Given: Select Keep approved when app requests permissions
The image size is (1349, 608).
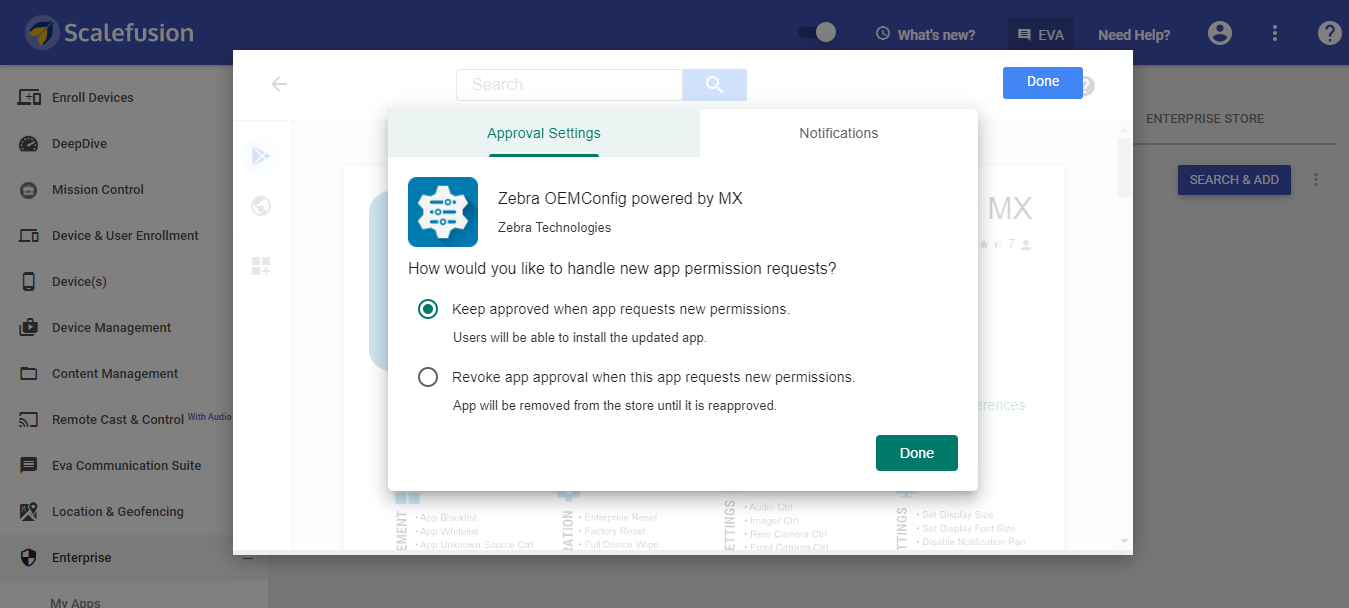Looking at the screenshot, I should (428, 309).
